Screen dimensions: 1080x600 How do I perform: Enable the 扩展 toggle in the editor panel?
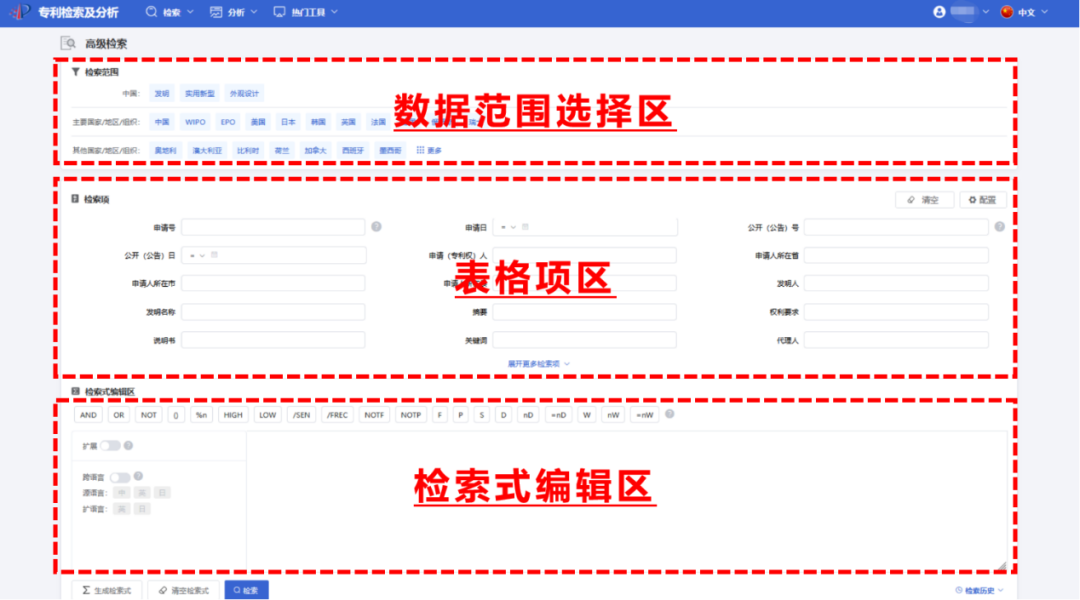pyautogui.click(x=110, y=446)
